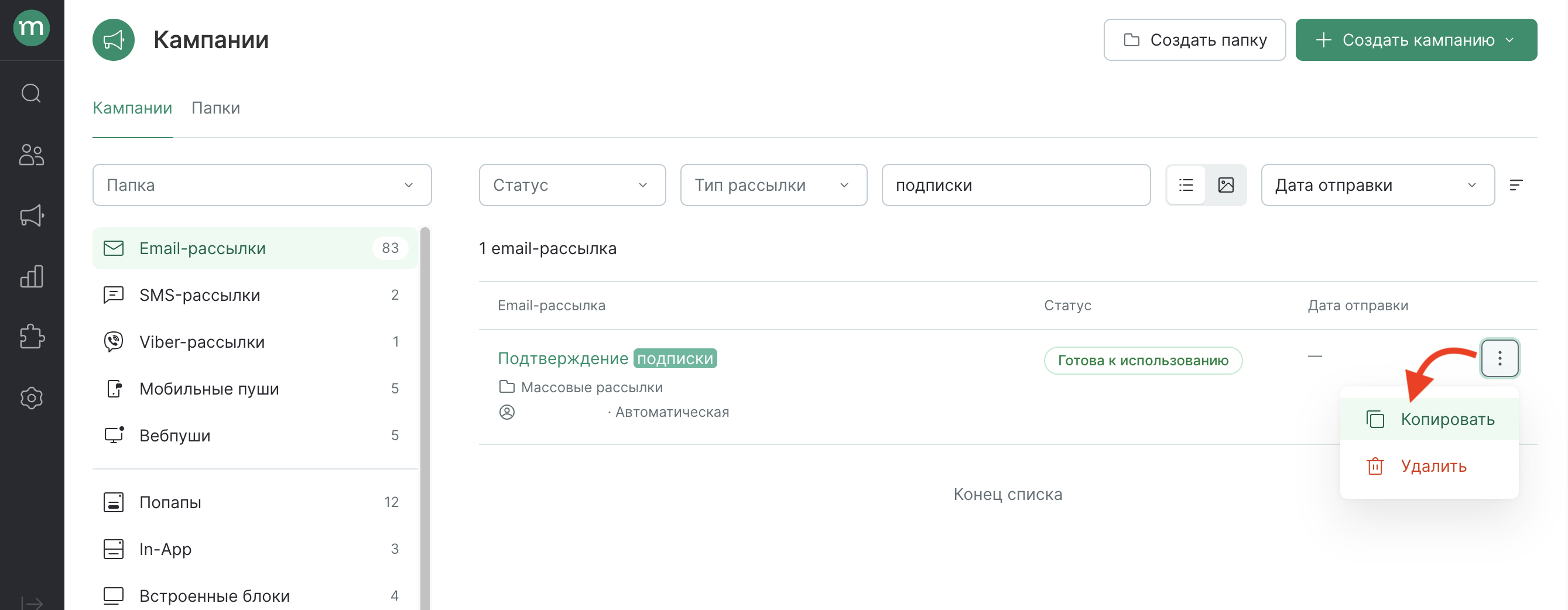
Task: Click the copy icon beside Копировать
Action: [1375, 420]
